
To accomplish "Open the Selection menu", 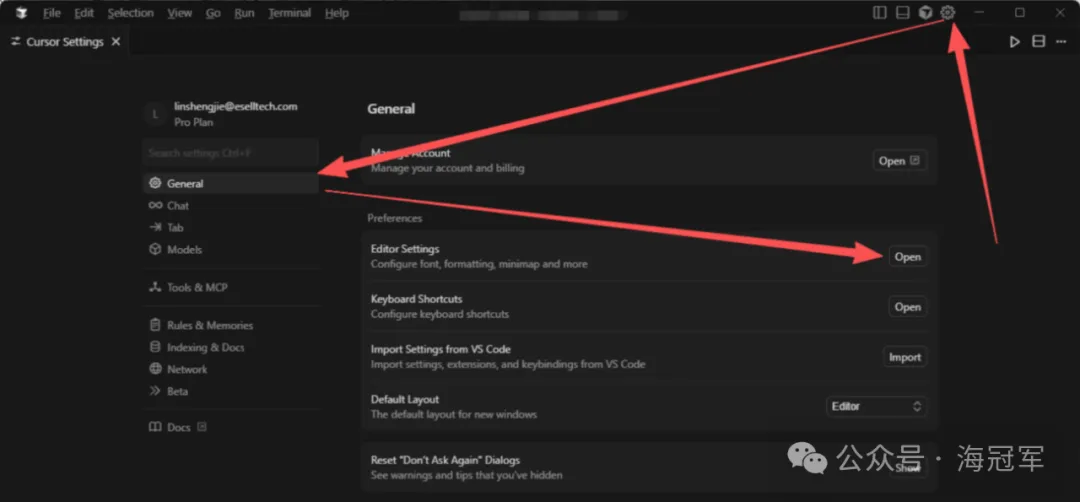I will pyautogui.click(x=131, y=13).
